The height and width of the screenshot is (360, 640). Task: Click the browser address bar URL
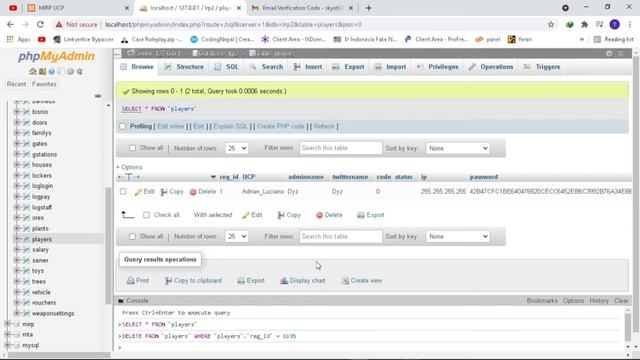(233, 24)
